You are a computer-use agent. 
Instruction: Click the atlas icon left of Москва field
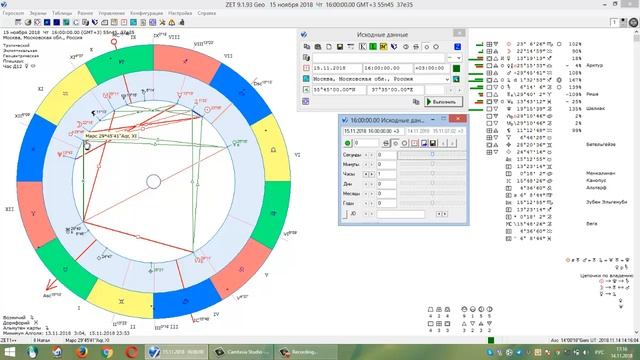tap(306, 79)
